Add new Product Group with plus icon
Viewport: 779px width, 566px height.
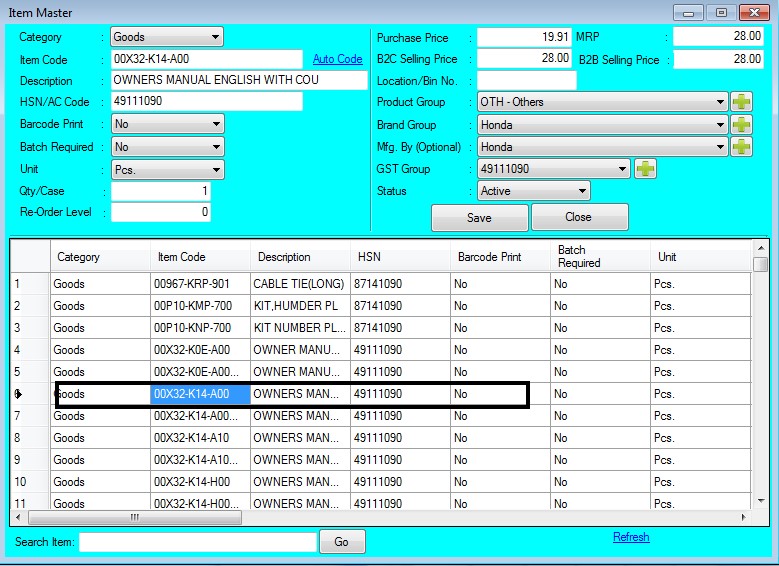tap(741, 102)
